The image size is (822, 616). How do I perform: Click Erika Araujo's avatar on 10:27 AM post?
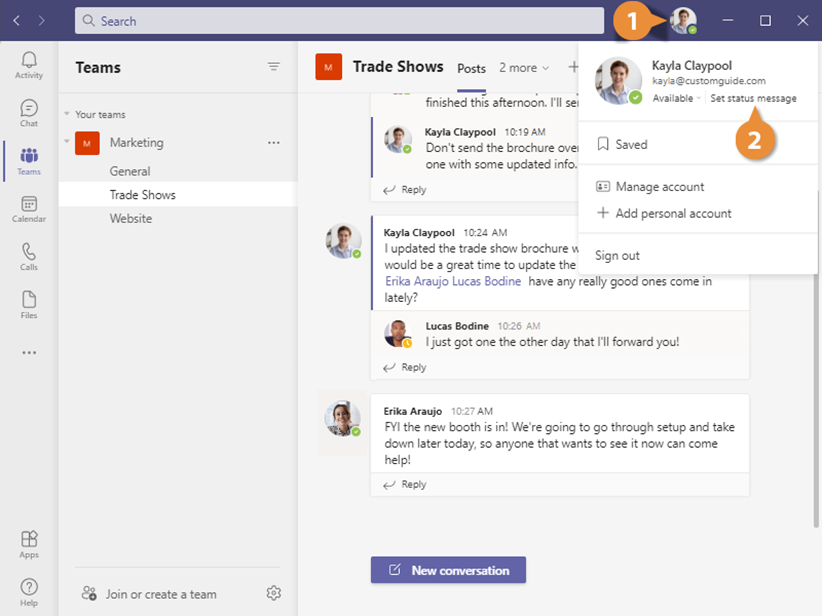coord(343,418)
